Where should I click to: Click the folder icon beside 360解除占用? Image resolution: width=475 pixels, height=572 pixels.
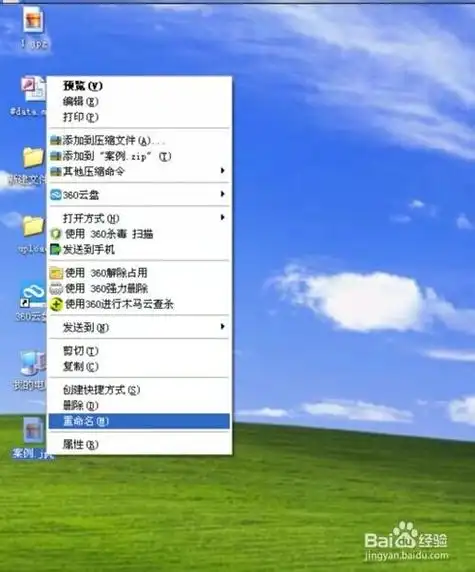(56, 273)
